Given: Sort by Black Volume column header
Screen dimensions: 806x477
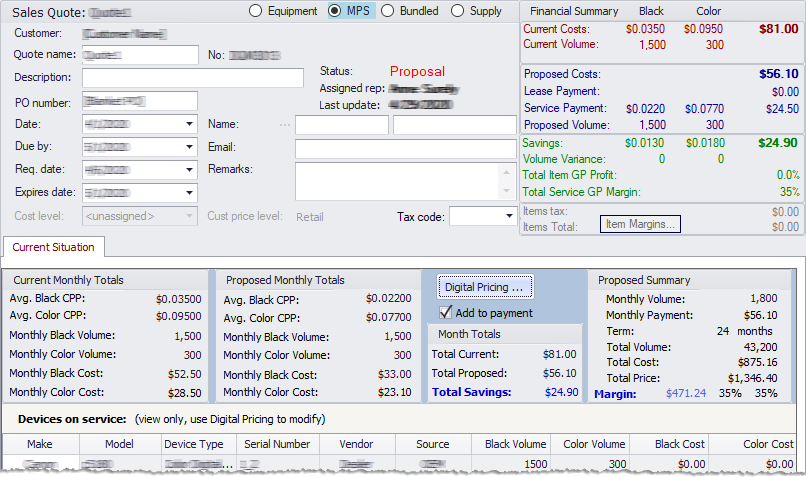Looking at the screenshot, I should click(511, 444).
